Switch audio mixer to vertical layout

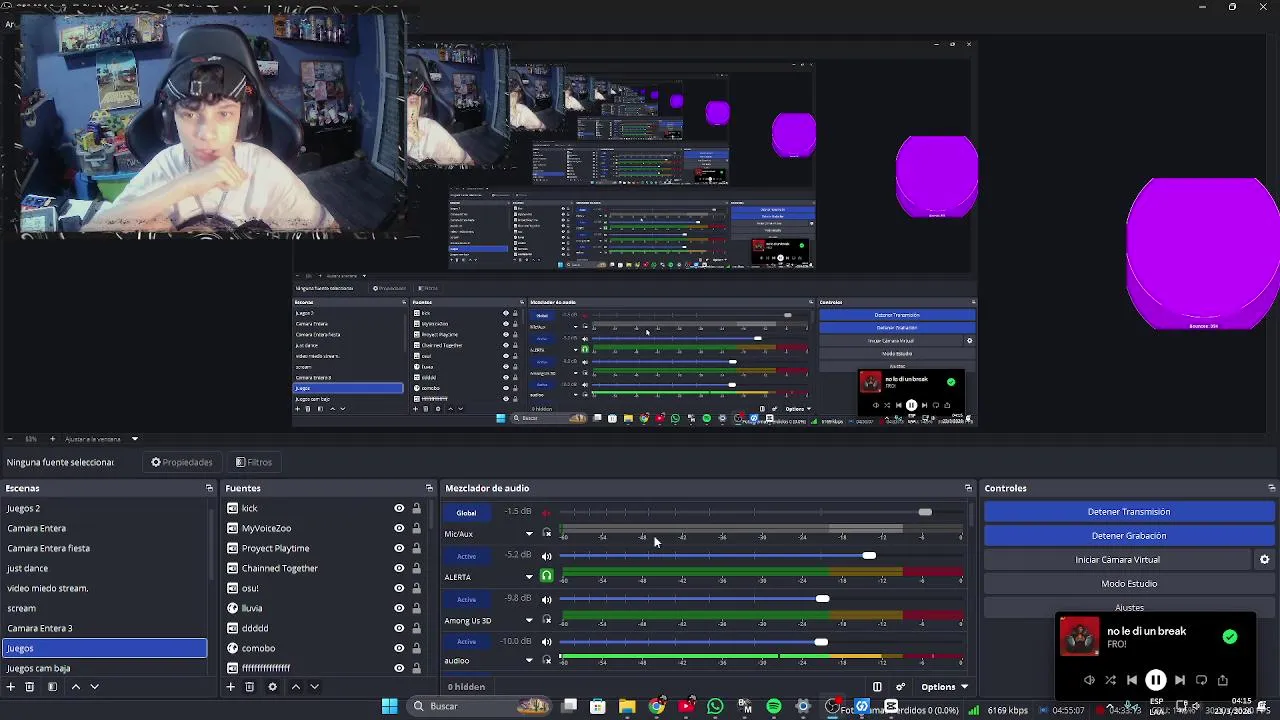877,687
